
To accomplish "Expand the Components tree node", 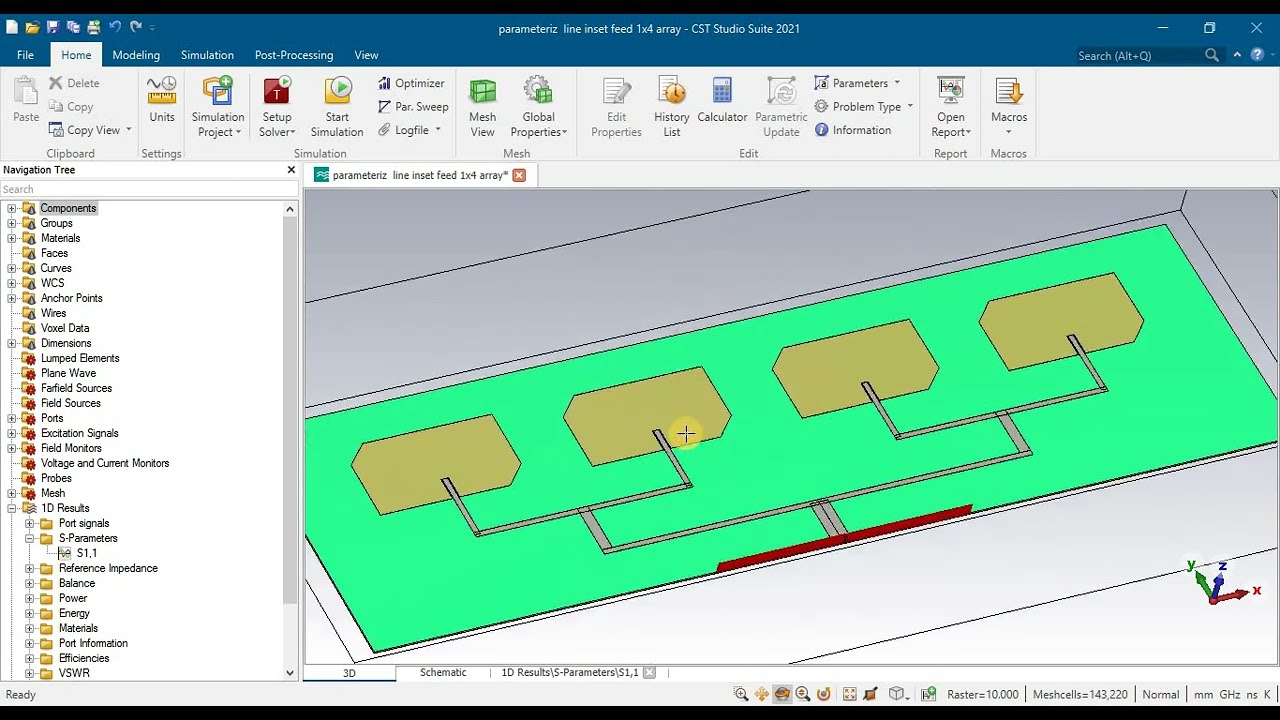I will pyautogui.click(x=12, y=208).
